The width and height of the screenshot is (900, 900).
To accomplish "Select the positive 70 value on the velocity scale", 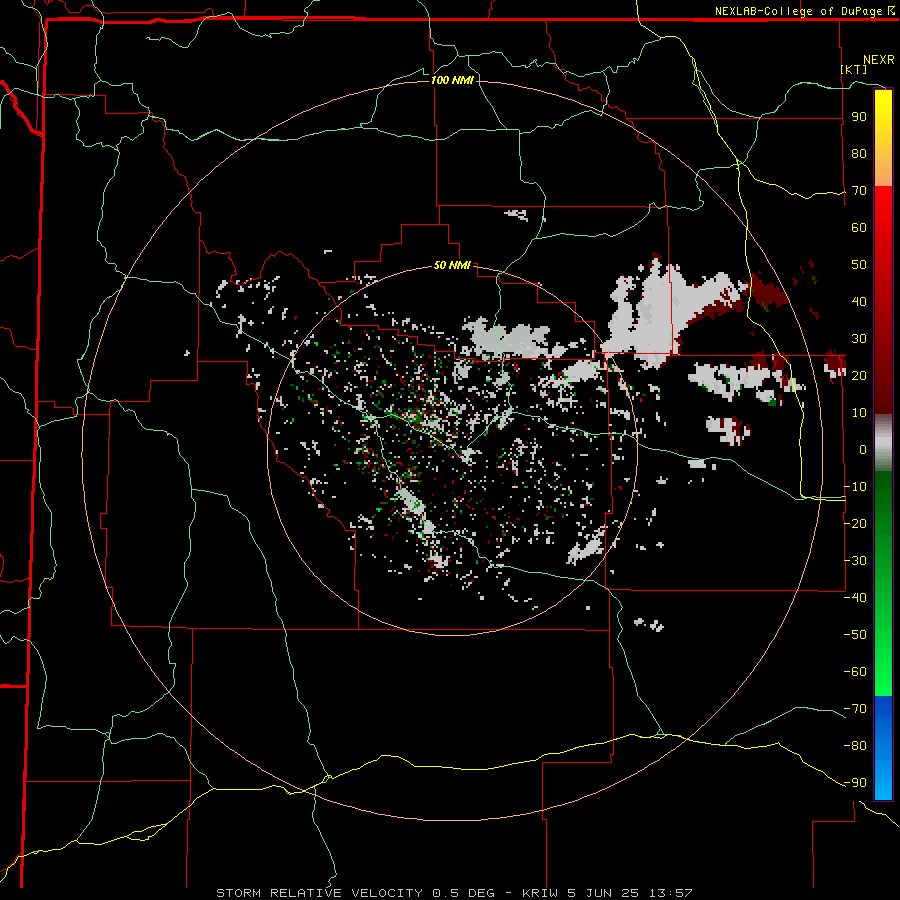I will click(859, 191).
